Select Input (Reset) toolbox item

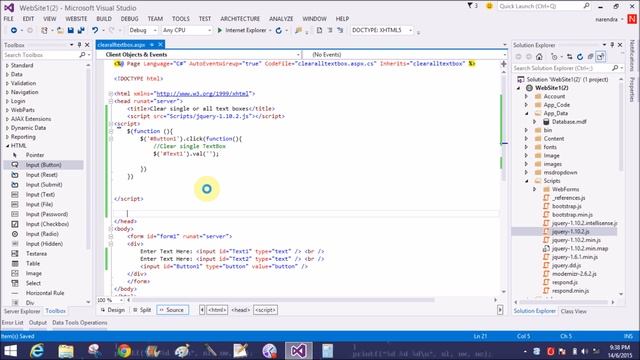coord(41,175)
